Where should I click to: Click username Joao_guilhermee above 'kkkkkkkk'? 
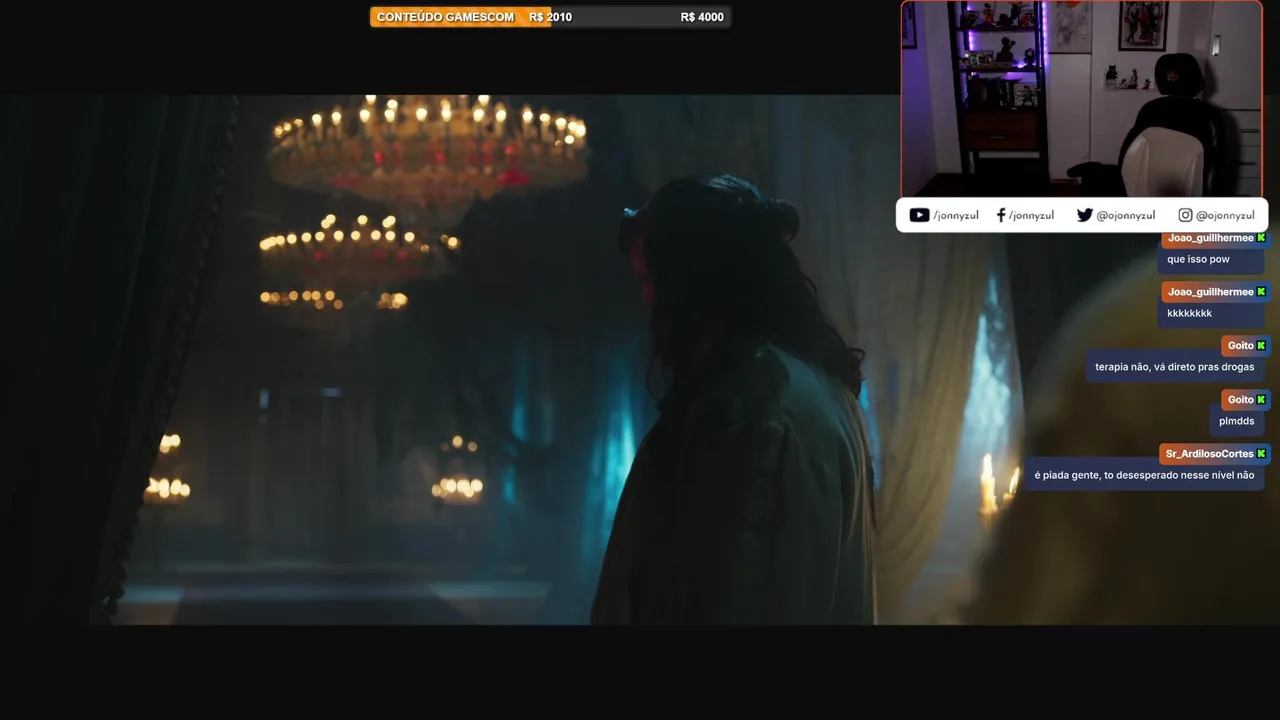point(1210,292)
